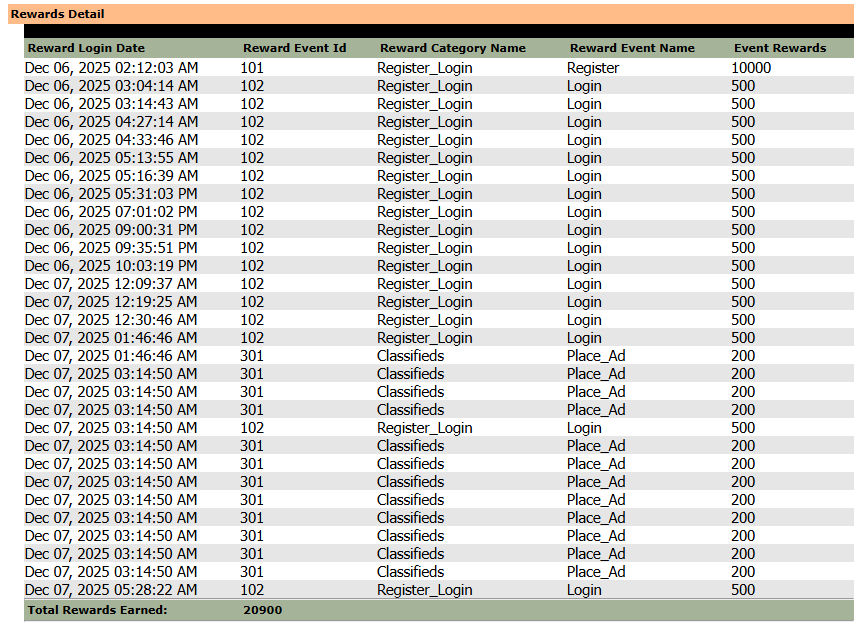Click the Event Rewards column header
858x626 pixels.
point(780,48)
